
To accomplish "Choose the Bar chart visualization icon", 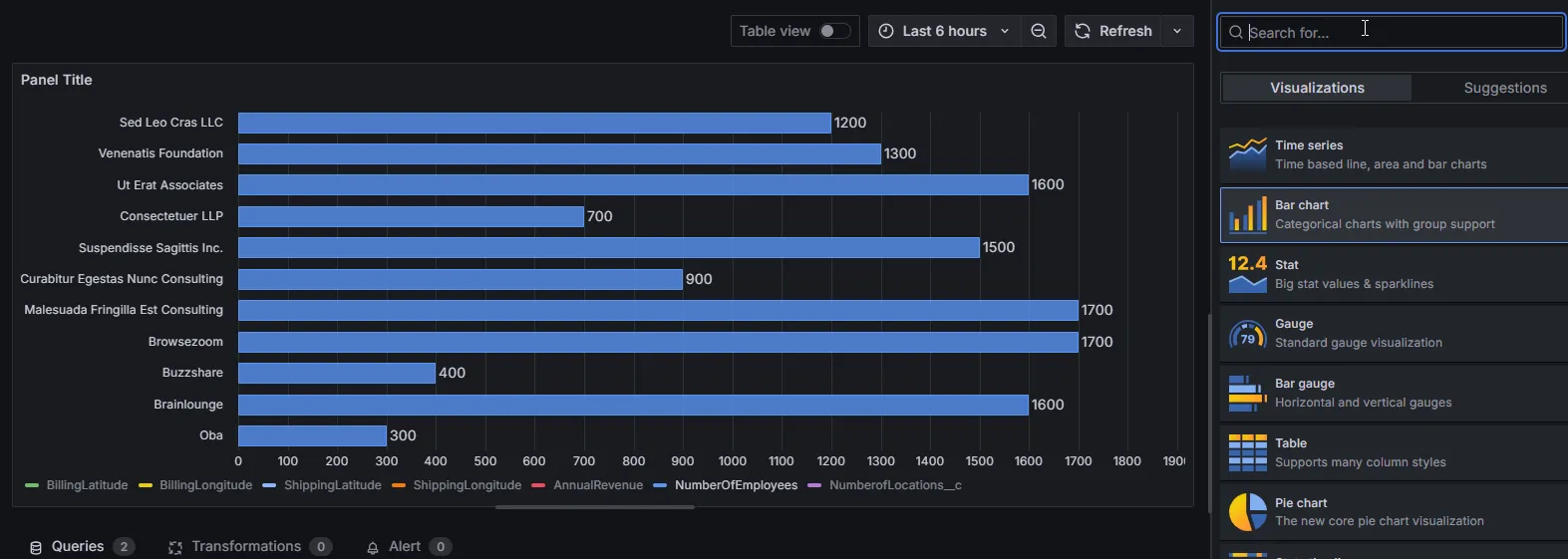I will pyautogui.click(x=1247, y=215).
